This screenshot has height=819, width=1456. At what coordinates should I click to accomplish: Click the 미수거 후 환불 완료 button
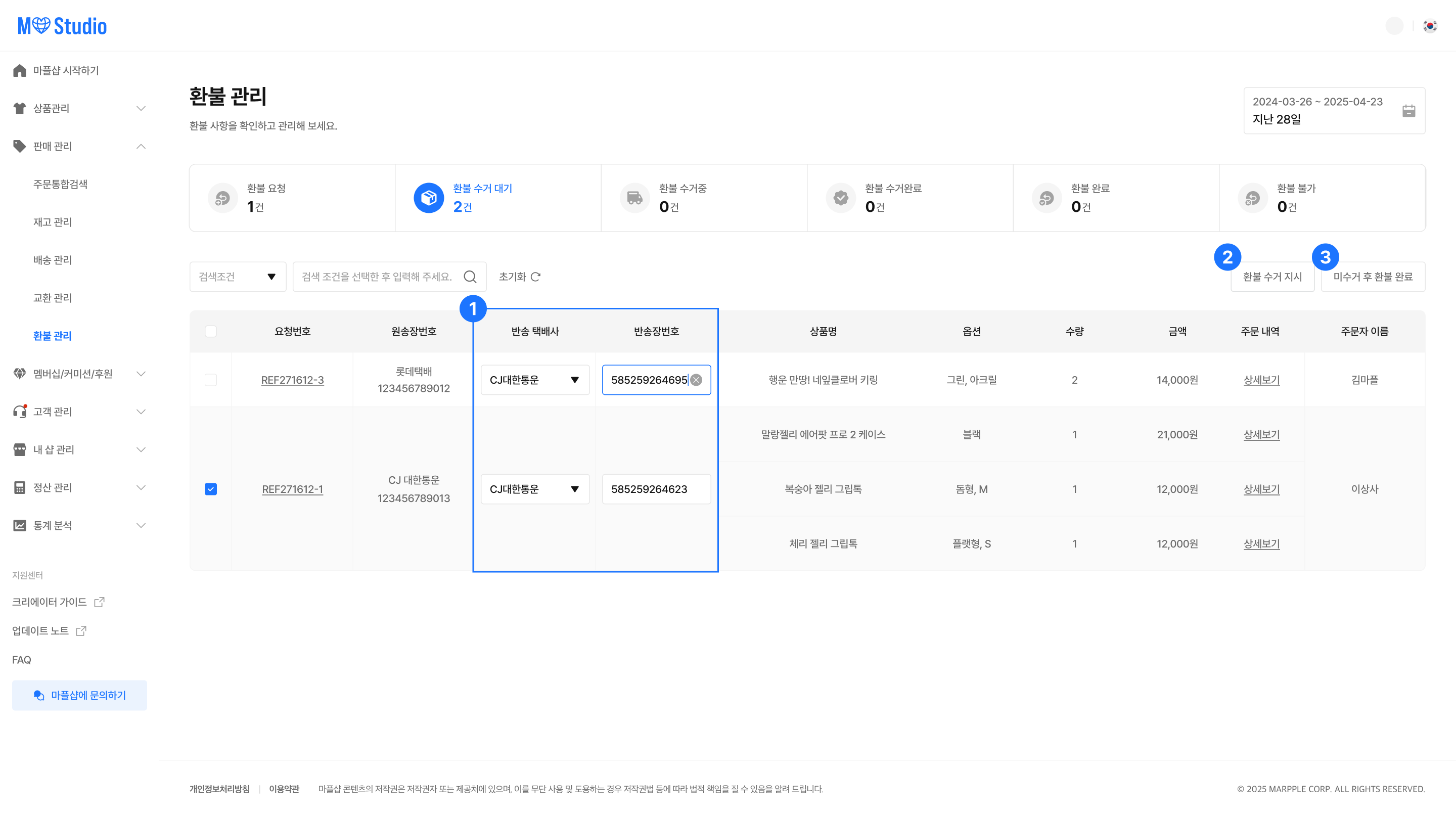coord(1373,277)
